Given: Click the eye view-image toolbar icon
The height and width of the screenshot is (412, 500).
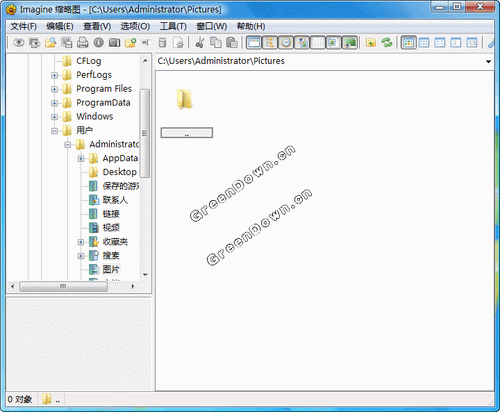Looking at the screenshot, I should click(19, 43).
